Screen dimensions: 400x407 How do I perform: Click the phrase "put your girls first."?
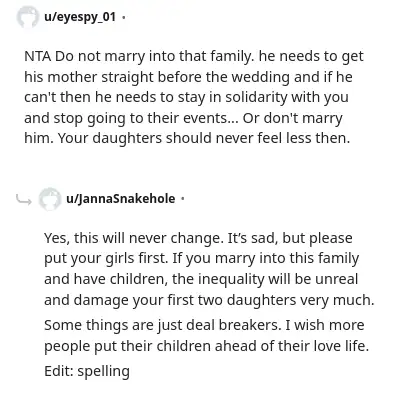pyautogui.click(x=106, y=258)
